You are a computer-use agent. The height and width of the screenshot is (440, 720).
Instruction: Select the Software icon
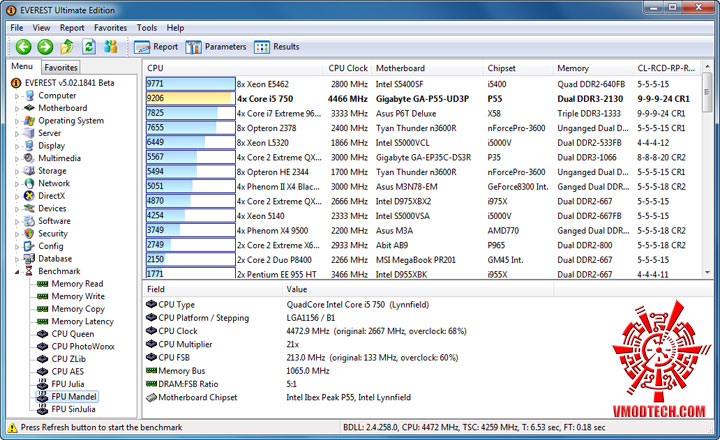coord(29,221)
